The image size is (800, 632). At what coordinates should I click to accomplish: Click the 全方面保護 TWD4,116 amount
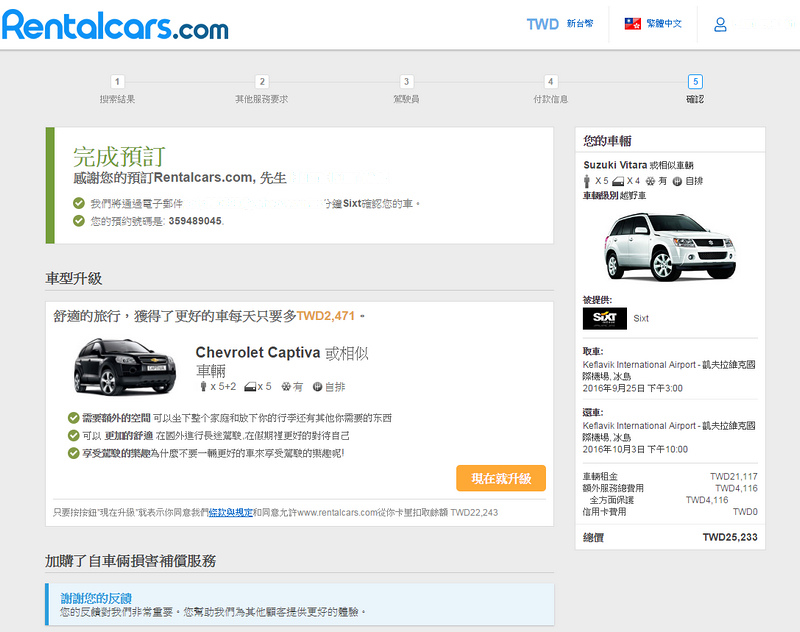[x=707, y=500]
